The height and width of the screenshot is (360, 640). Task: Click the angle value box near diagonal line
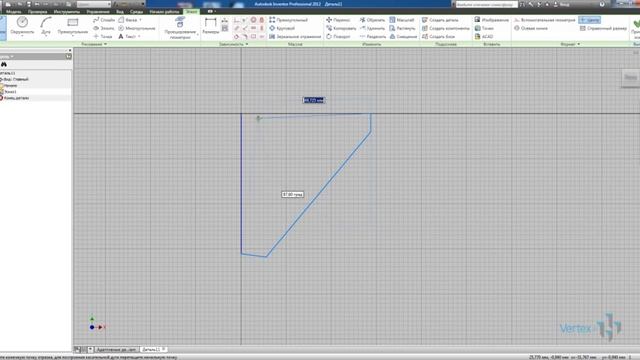293,195
